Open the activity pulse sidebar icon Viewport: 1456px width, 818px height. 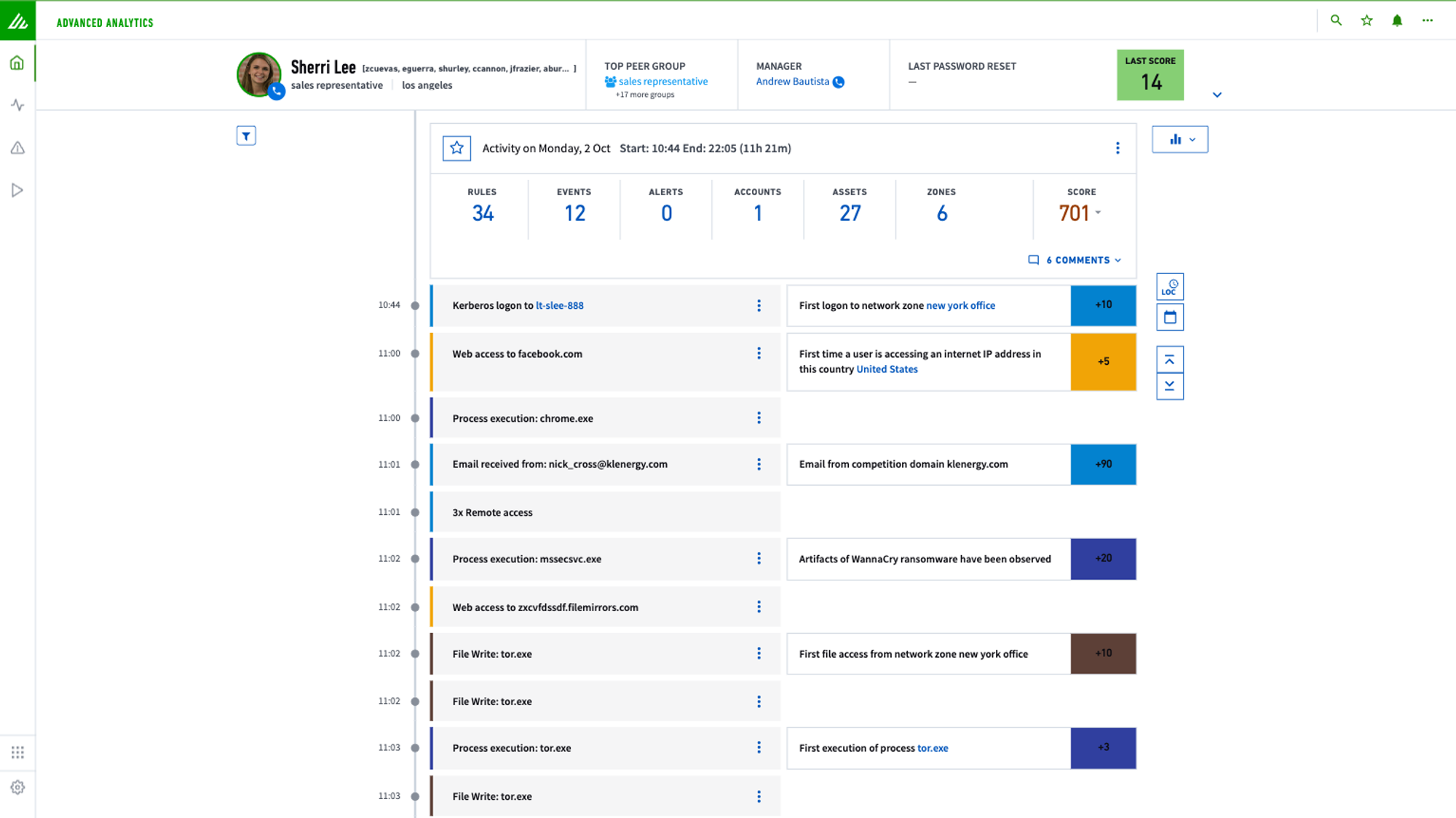(17, 106)
